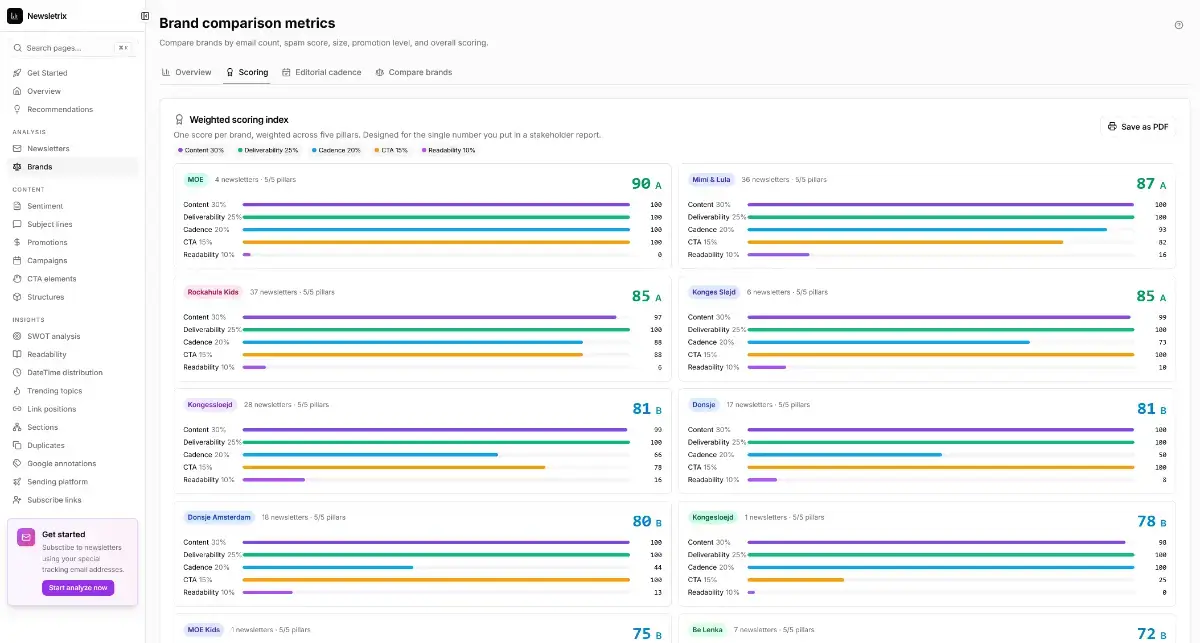Click the CTA elements icon
1200x643 pixels.
[x=17, y=279]
